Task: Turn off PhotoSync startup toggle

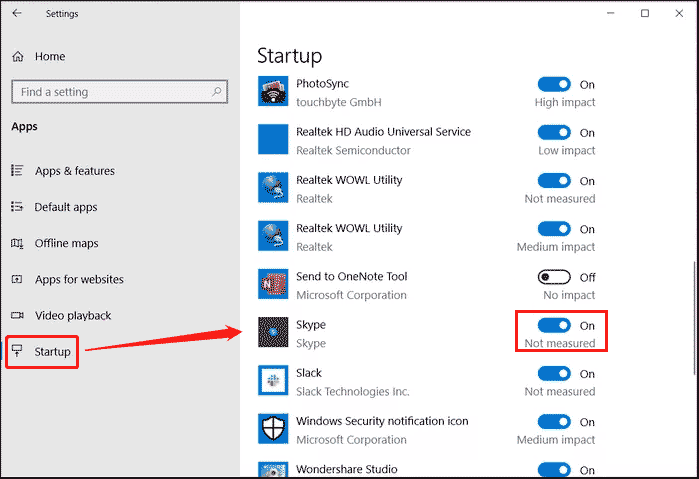Action: pyautogui.click(x=554, y=84)
